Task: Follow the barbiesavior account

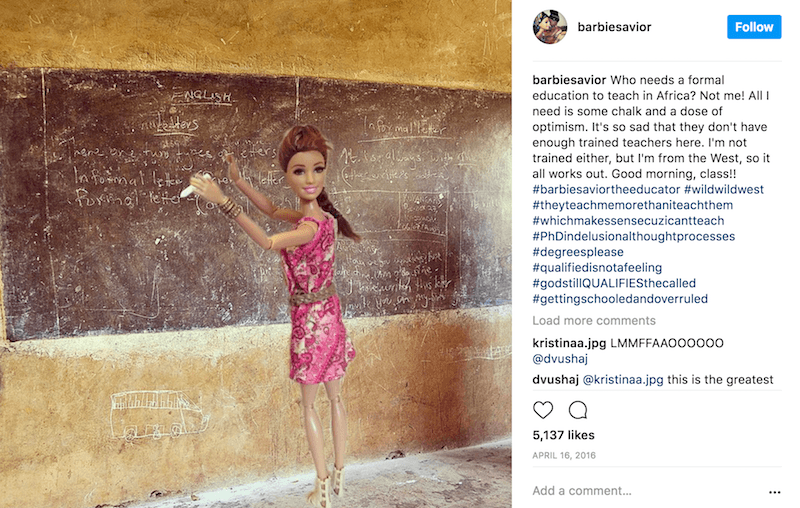Action: 754,27
